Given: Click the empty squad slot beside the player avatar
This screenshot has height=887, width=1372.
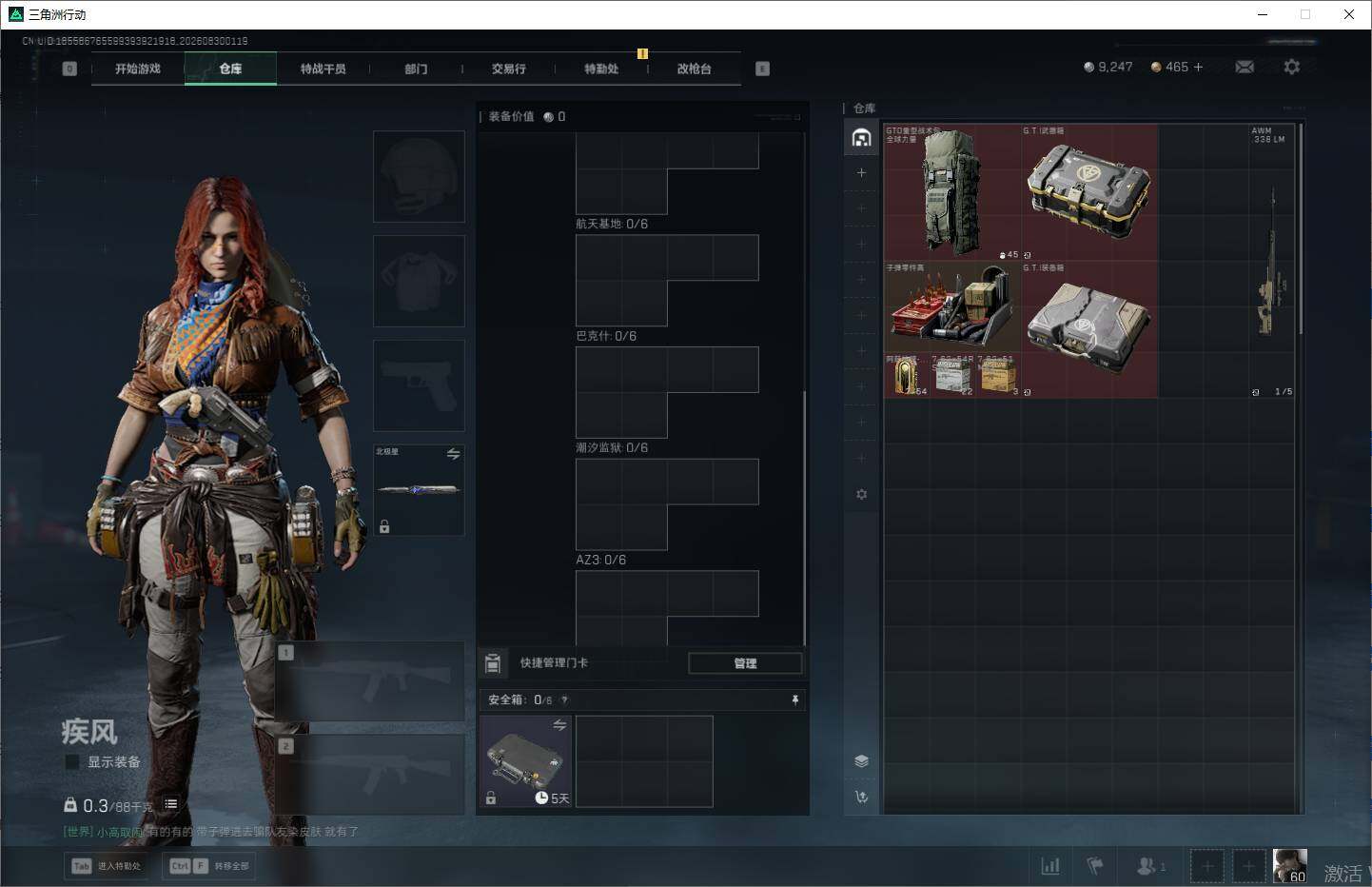Looking at the screenshot, I should (x=1248, y=866).
